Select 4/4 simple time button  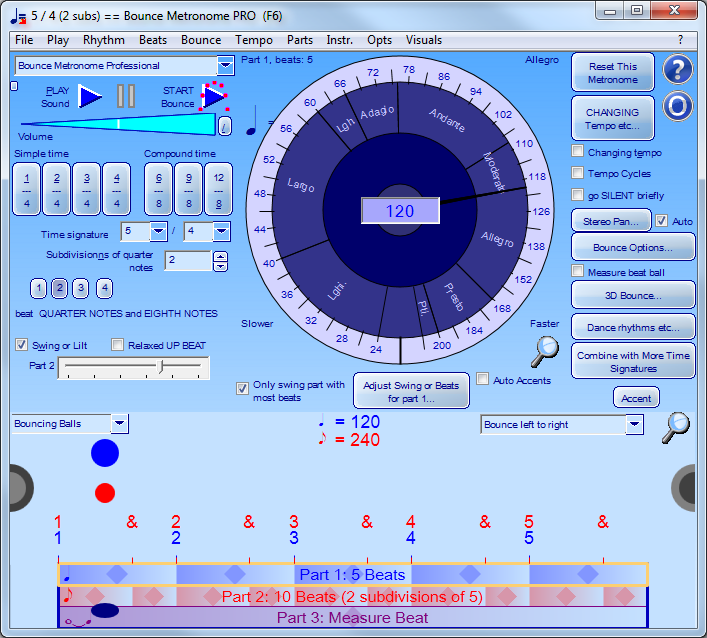[116, 189]
